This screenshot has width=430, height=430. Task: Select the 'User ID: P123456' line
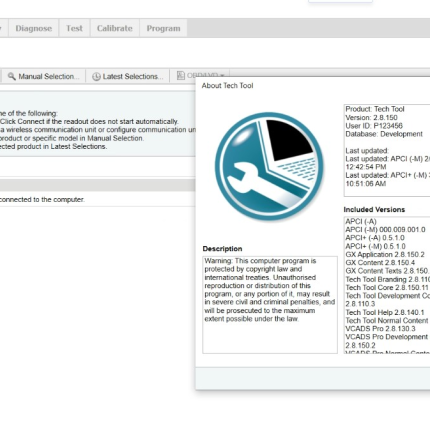[374, 126]
